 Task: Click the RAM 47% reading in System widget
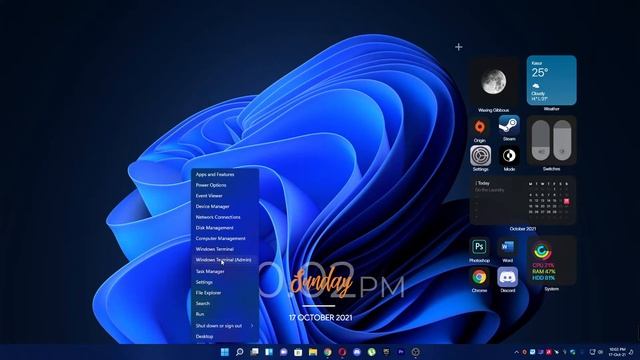coord(543,271)
